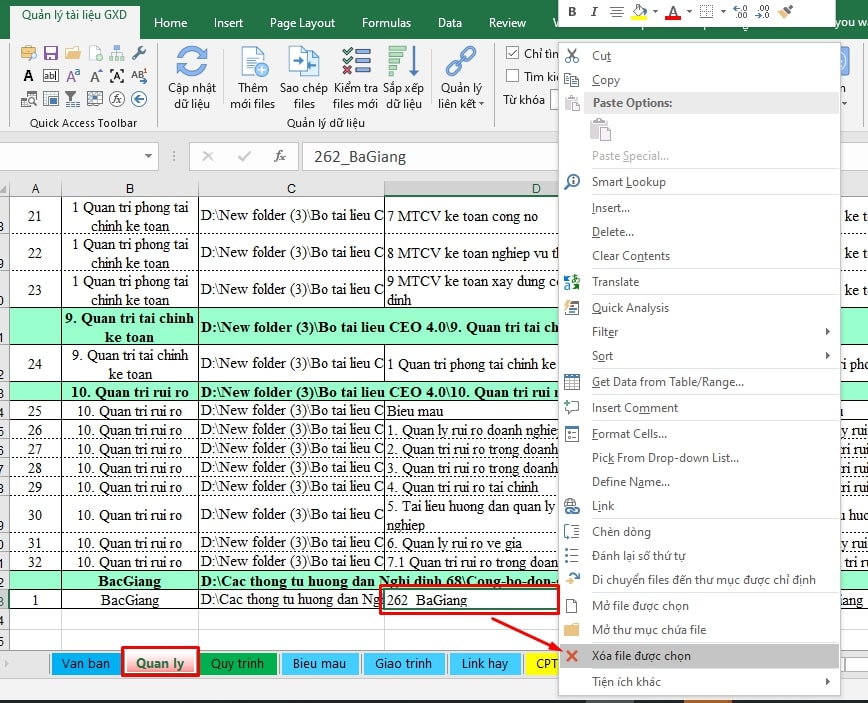This screenshot has width=868, height=703.
Task: Click the red font color button
Action: [672, 12]
